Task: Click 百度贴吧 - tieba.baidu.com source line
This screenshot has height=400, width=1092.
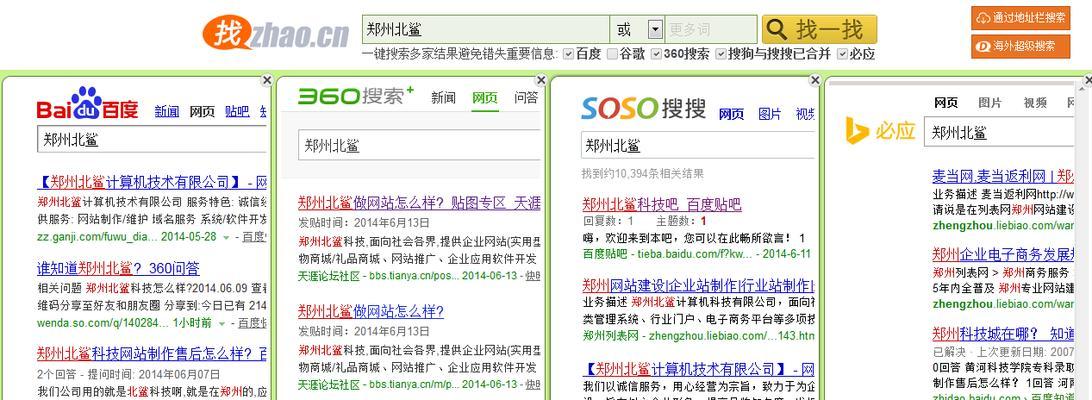Action: tap(697, 254)
